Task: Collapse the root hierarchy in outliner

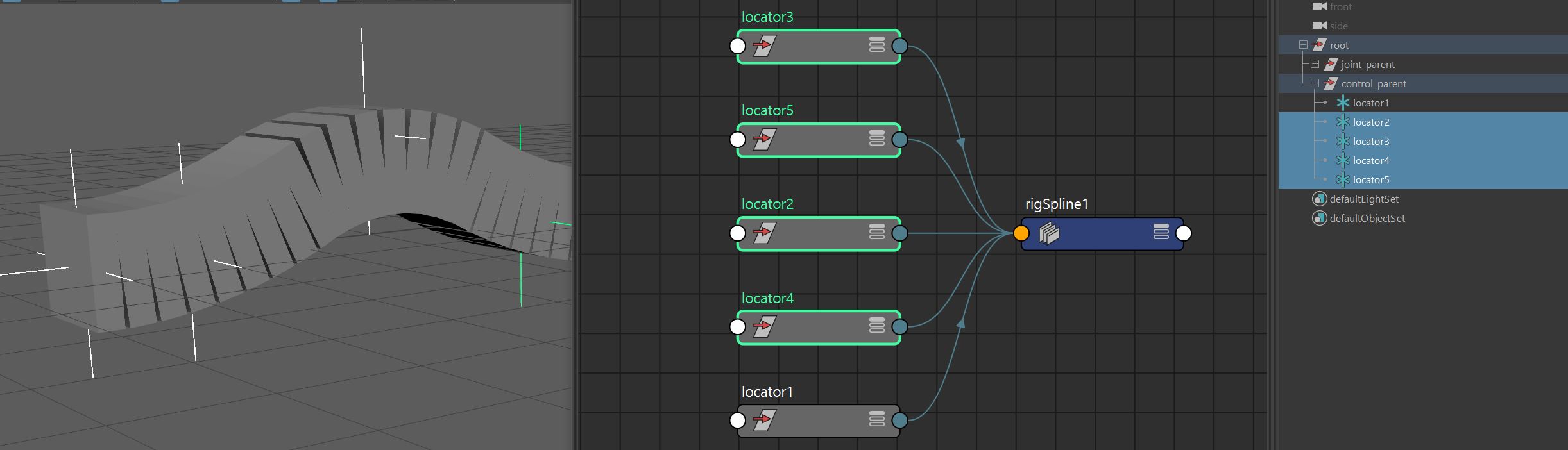Action: click(1303, 45)
